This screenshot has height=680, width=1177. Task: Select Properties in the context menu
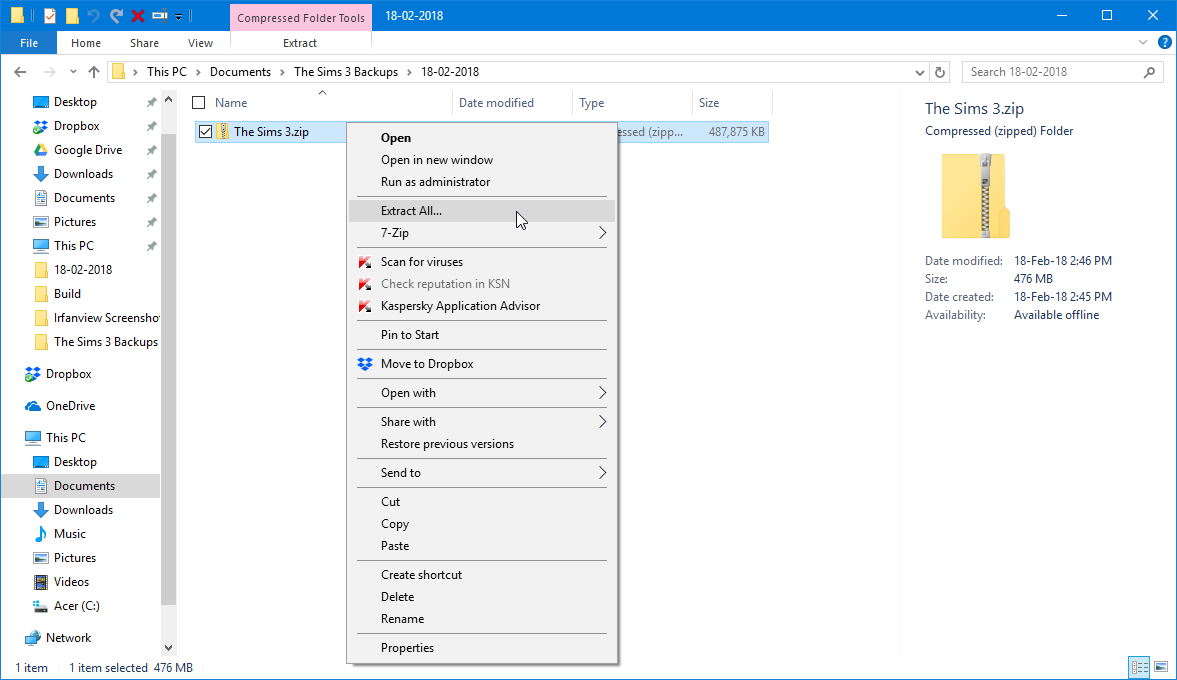407,648
